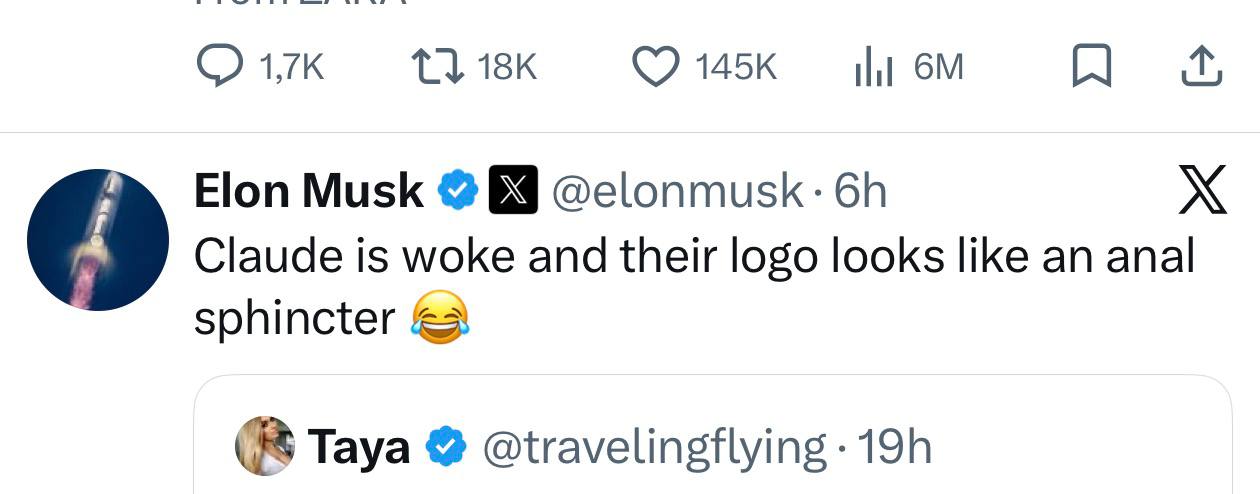Click the 145K likes count
Viewport: 1260px width, 494px height.
[735, 67]
